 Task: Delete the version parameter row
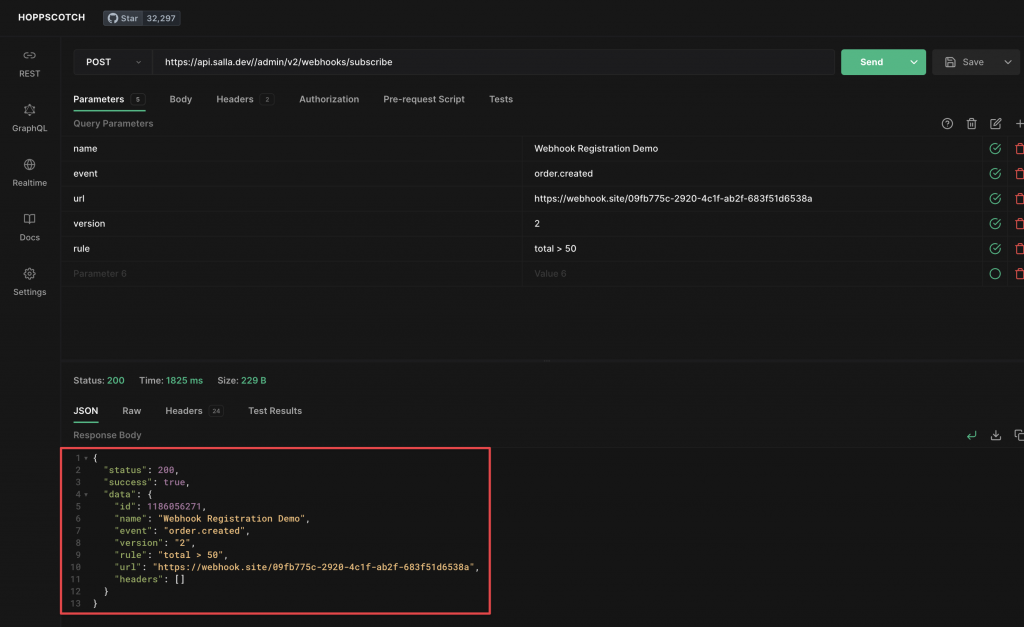pyautogui.click(x=1019, y=223)
